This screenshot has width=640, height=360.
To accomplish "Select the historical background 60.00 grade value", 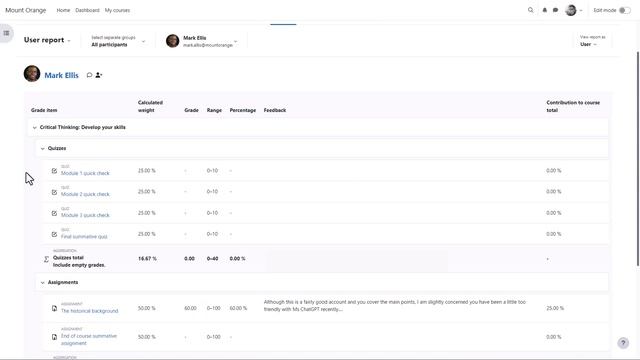I will (x=190, y=308).
